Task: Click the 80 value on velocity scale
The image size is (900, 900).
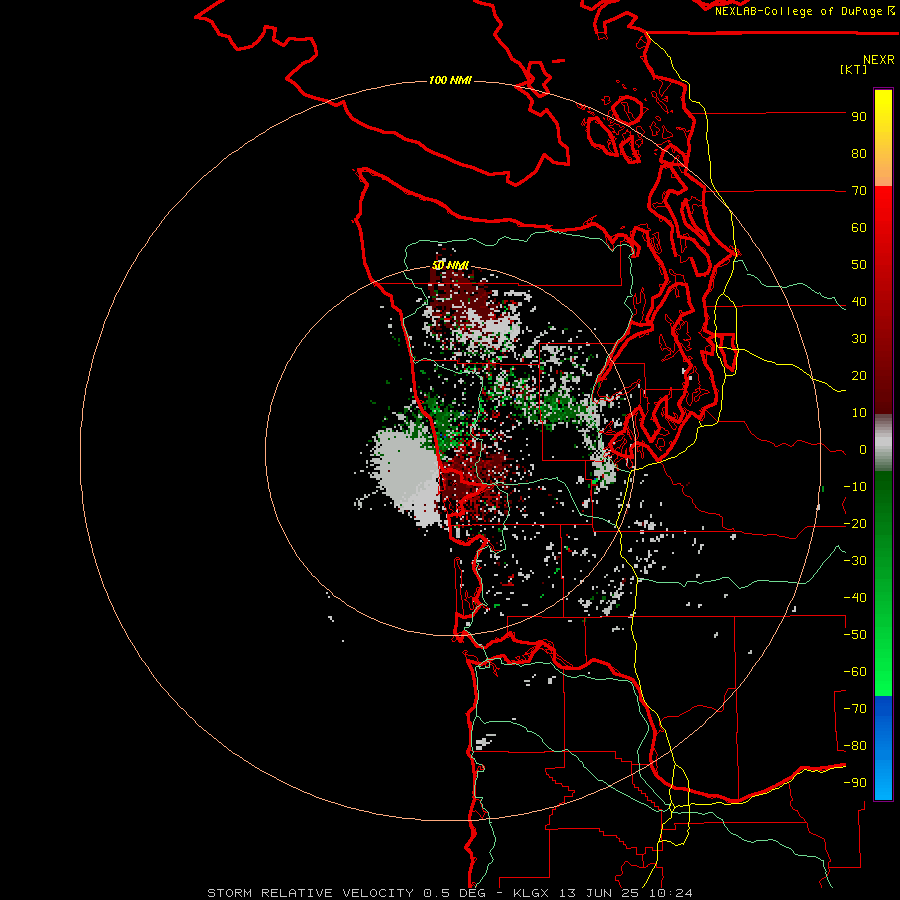Action: 859,154
